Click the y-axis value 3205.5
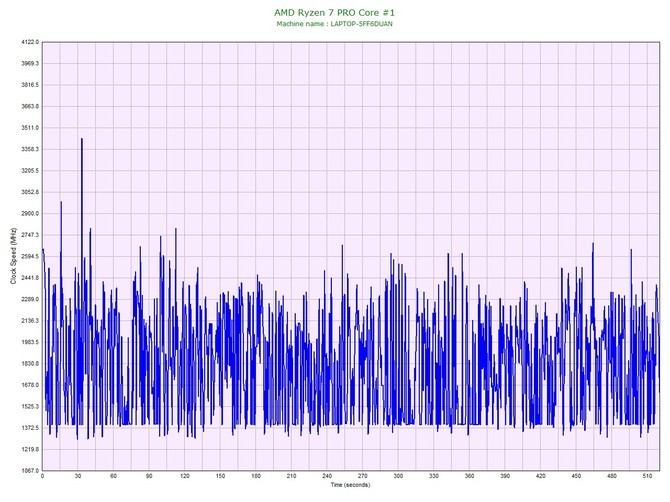The height and width of the screenshot is (502, 670). pos(30,171)
